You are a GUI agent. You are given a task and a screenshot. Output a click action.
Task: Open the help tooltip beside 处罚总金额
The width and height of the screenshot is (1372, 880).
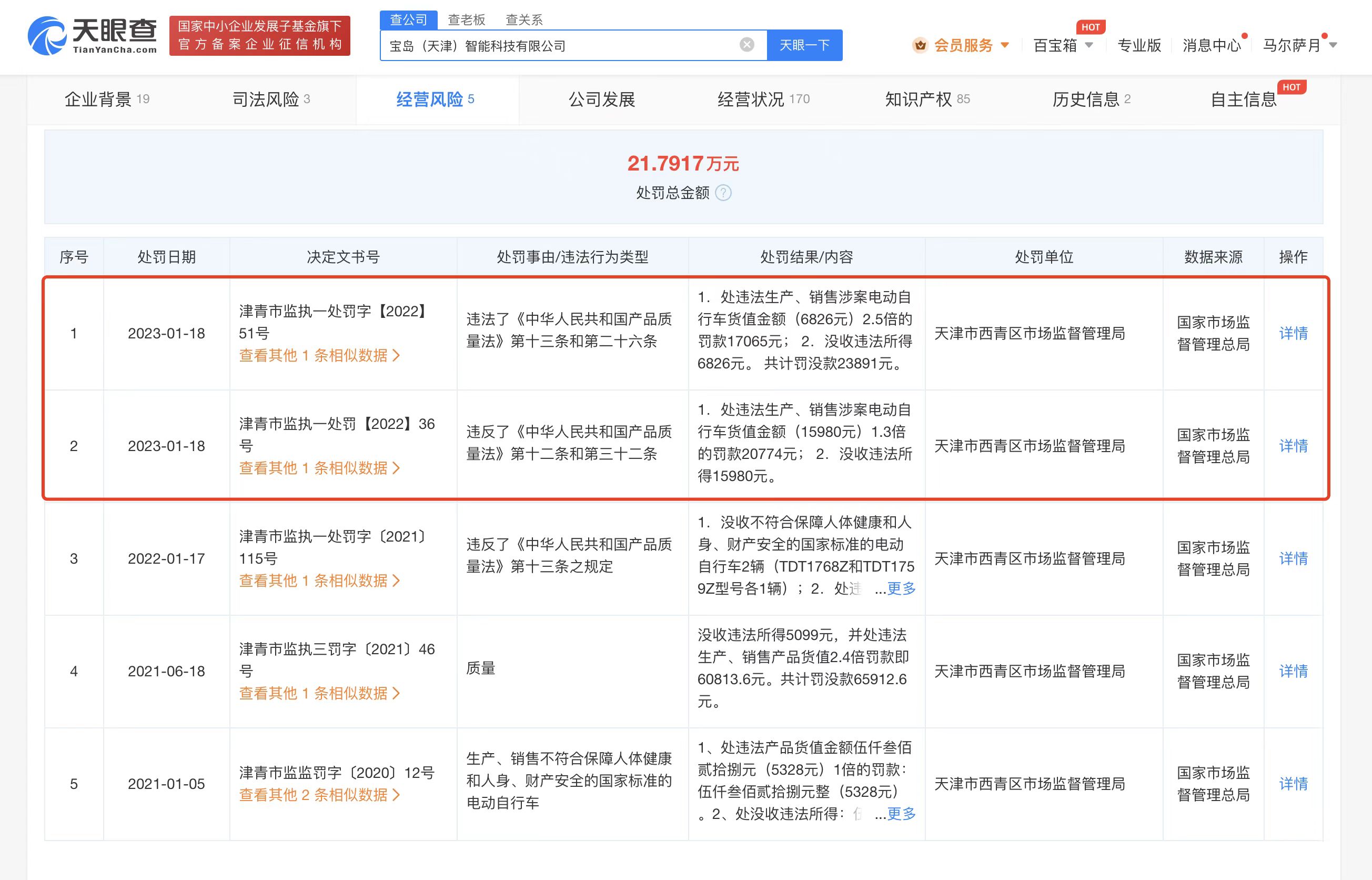pos(725,193)
